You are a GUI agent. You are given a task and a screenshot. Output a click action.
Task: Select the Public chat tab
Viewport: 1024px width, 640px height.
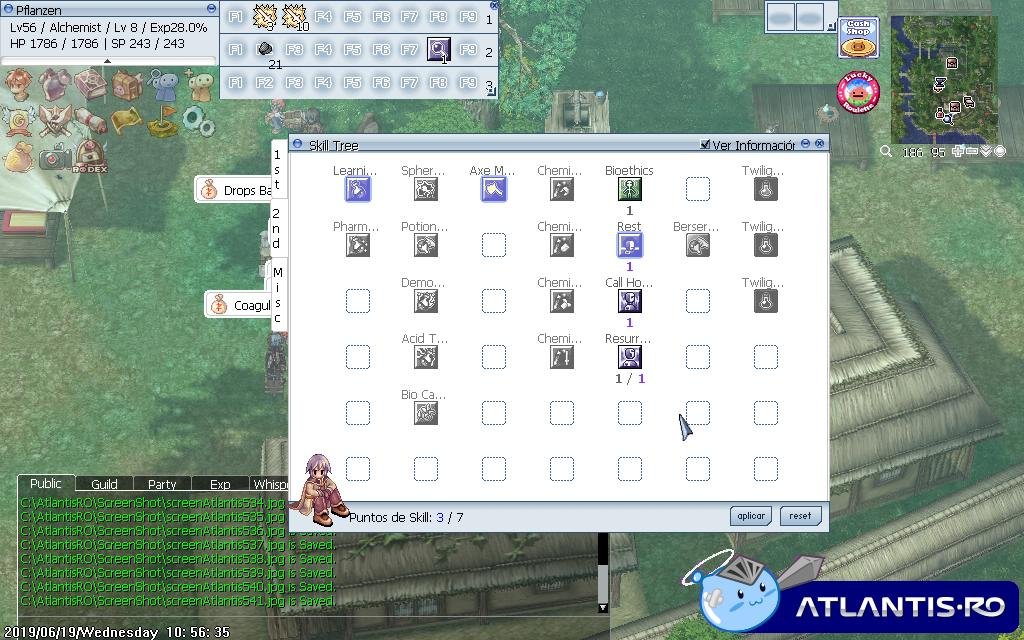point(46,484)
